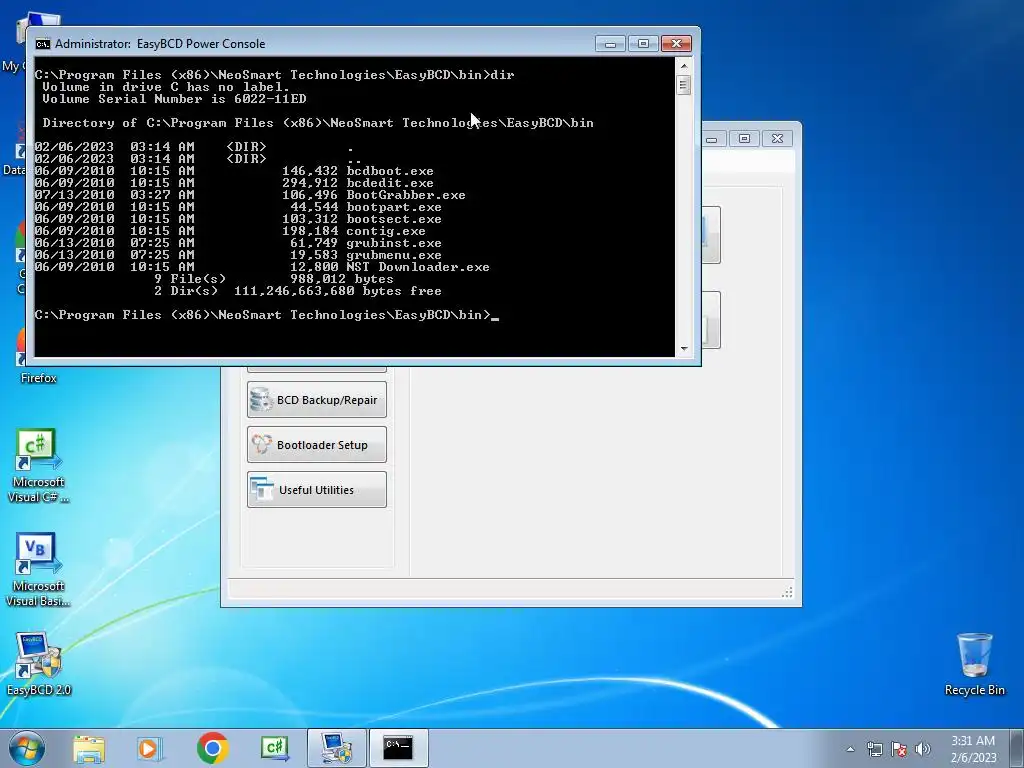This screenshot has width=1024, height=768.
Task: Switch to EasyBCD window in taskbar
Action: point(336,748)
